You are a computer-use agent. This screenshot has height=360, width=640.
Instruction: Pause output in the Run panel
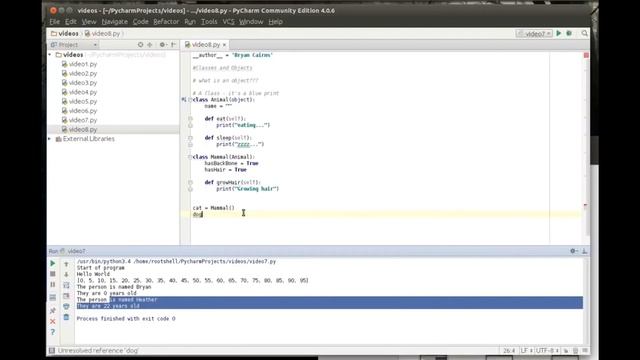pos(53,284)
